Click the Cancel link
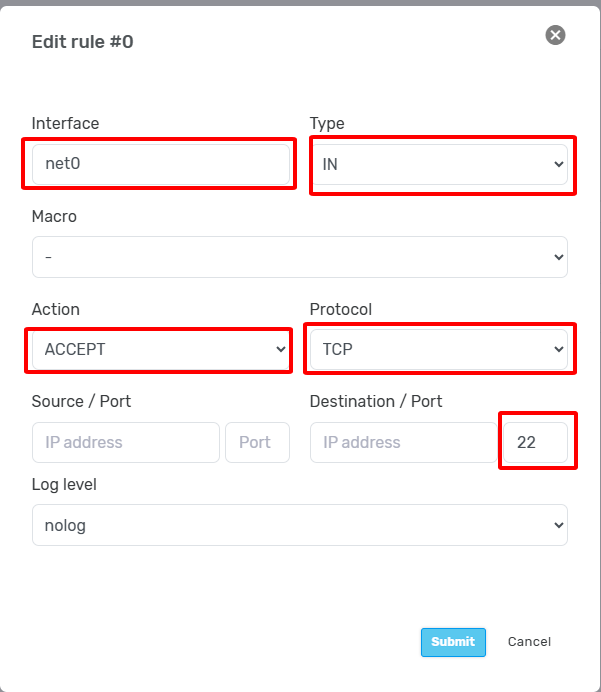601x692 pixels. click(529, 642)
